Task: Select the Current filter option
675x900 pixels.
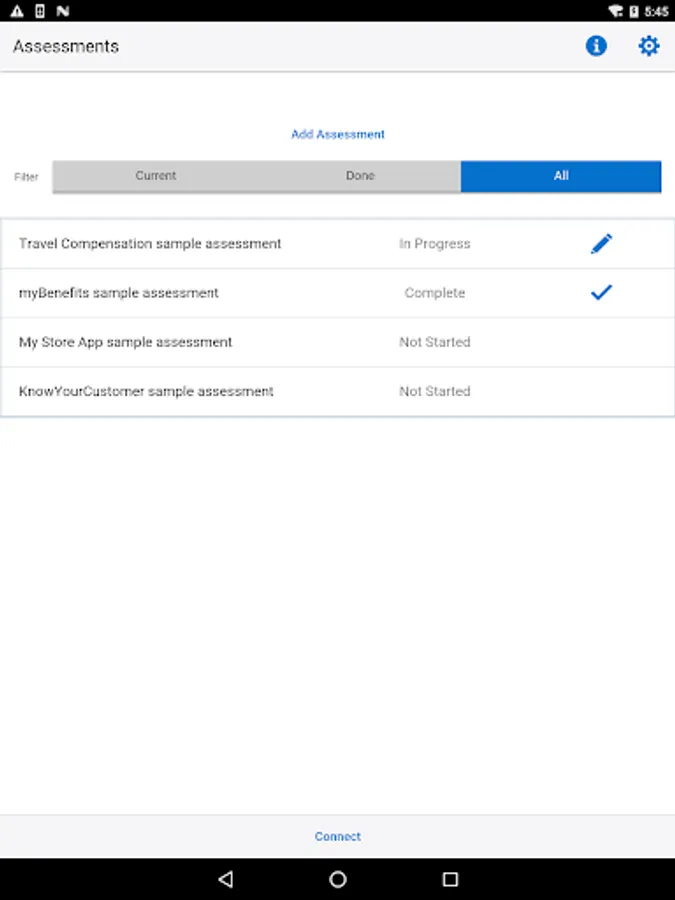Action: pos(156,176)
